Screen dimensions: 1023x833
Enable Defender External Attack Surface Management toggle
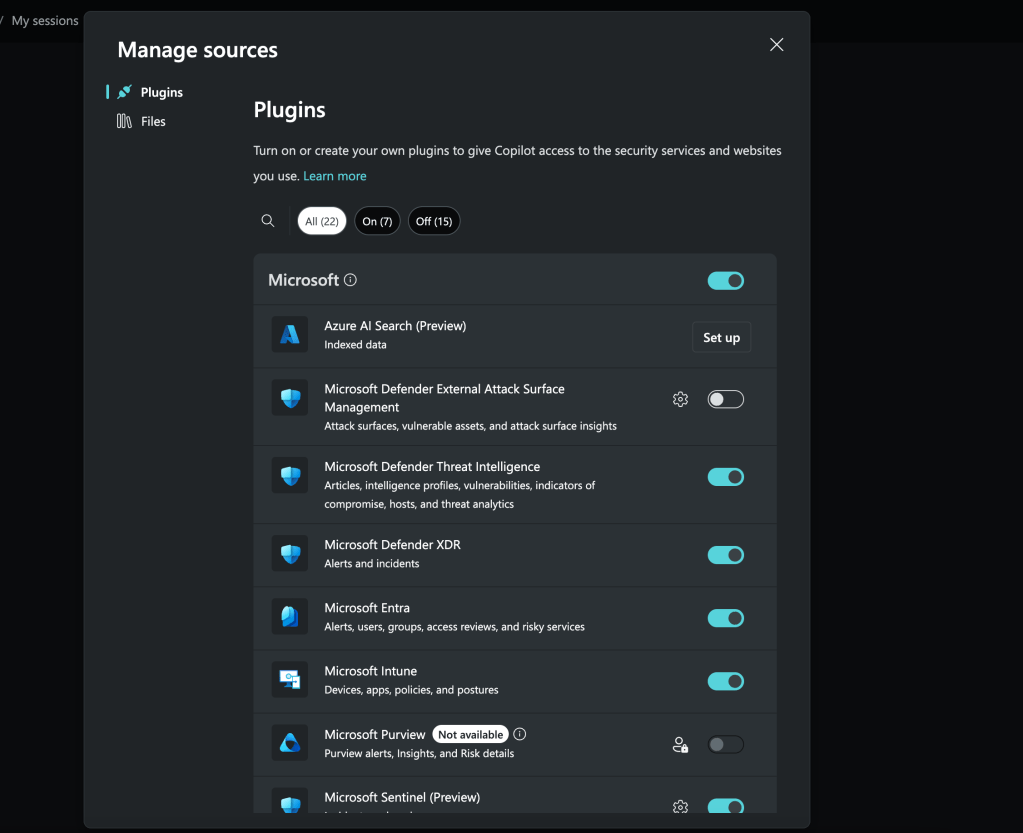click(x=725, y=399)
